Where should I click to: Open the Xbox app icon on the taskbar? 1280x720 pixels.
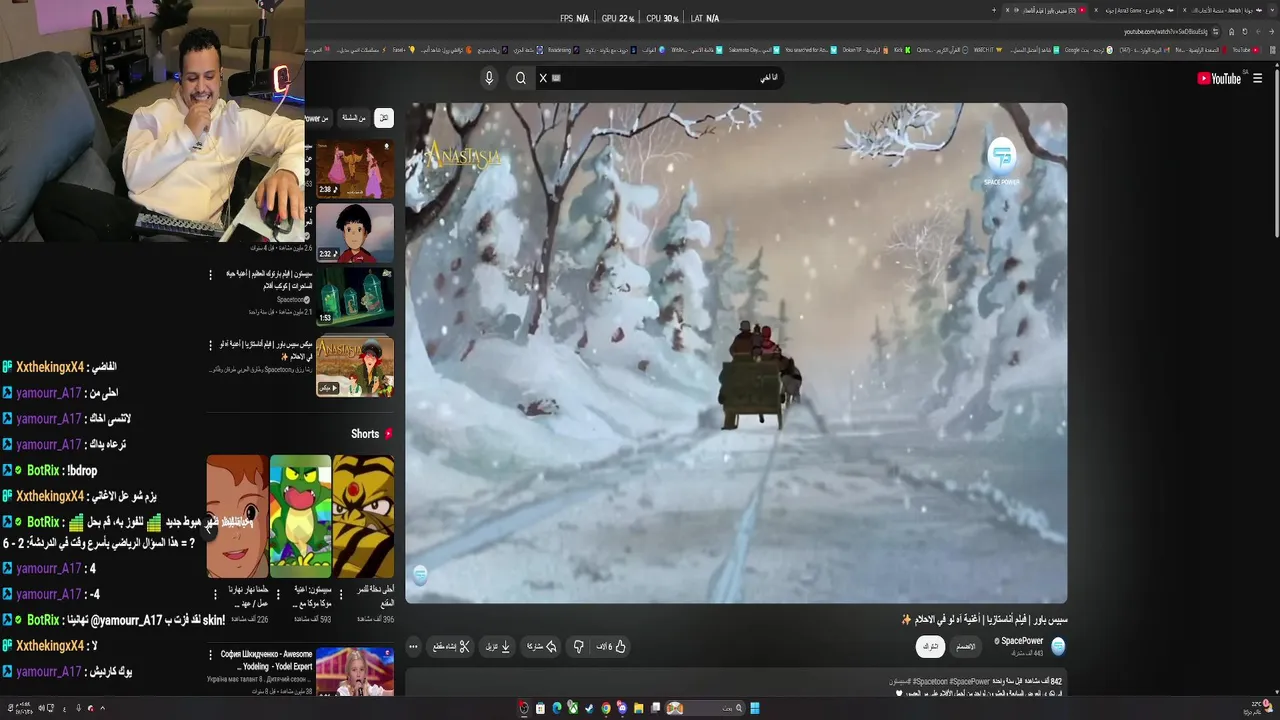[x=573, y=708]
